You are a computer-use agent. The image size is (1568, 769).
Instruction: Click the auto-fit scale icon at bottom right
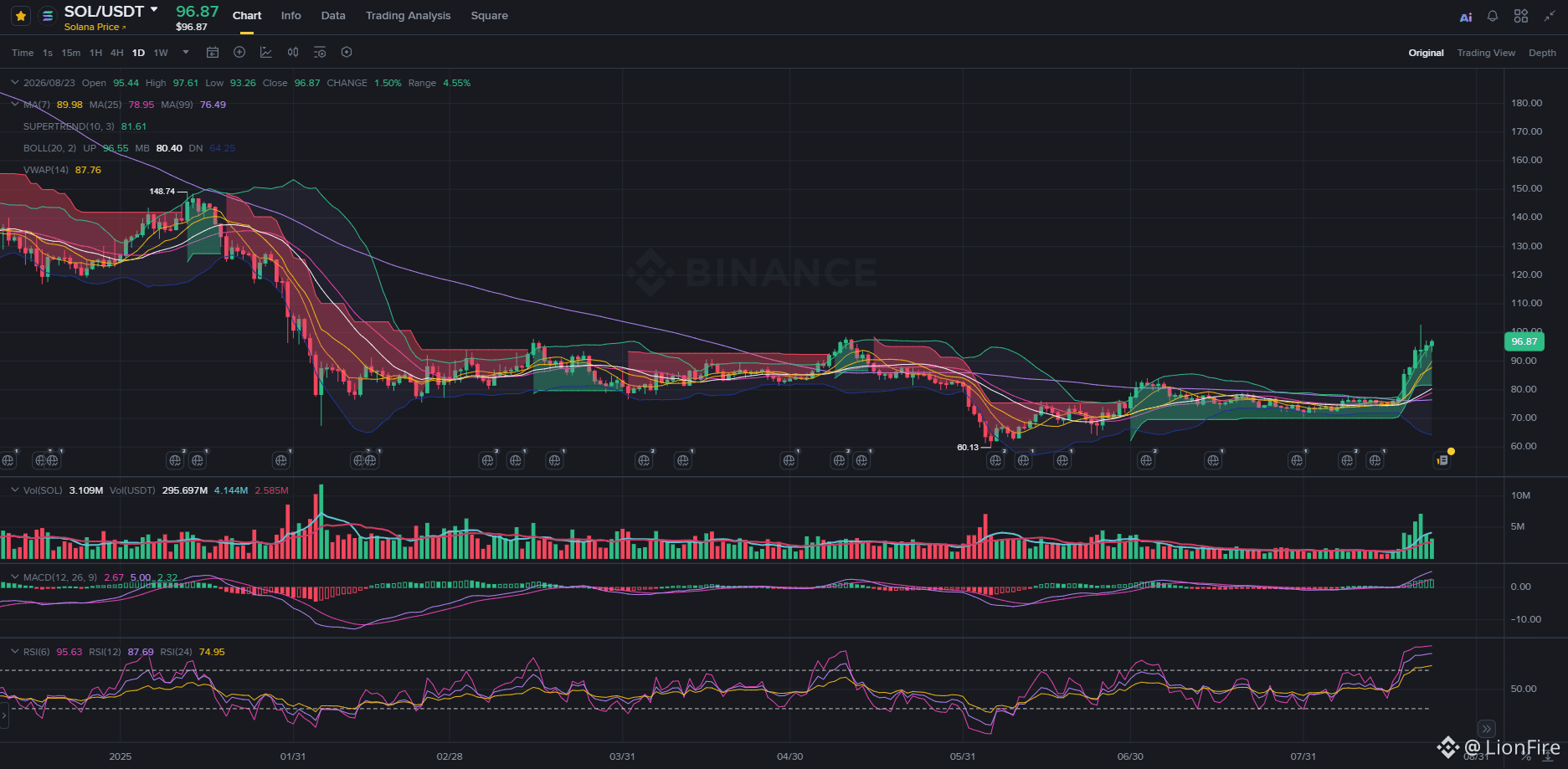tap(1549, 756)
